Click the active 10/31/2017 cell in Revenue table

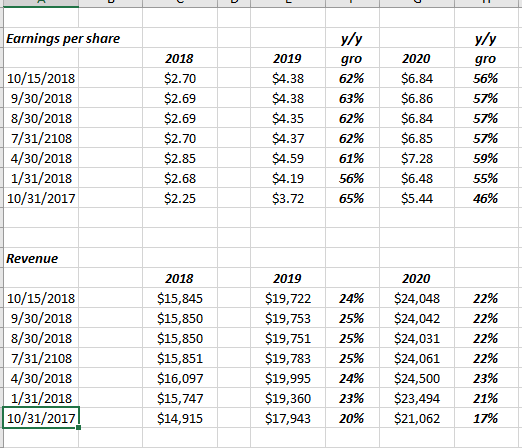(41, 418)
